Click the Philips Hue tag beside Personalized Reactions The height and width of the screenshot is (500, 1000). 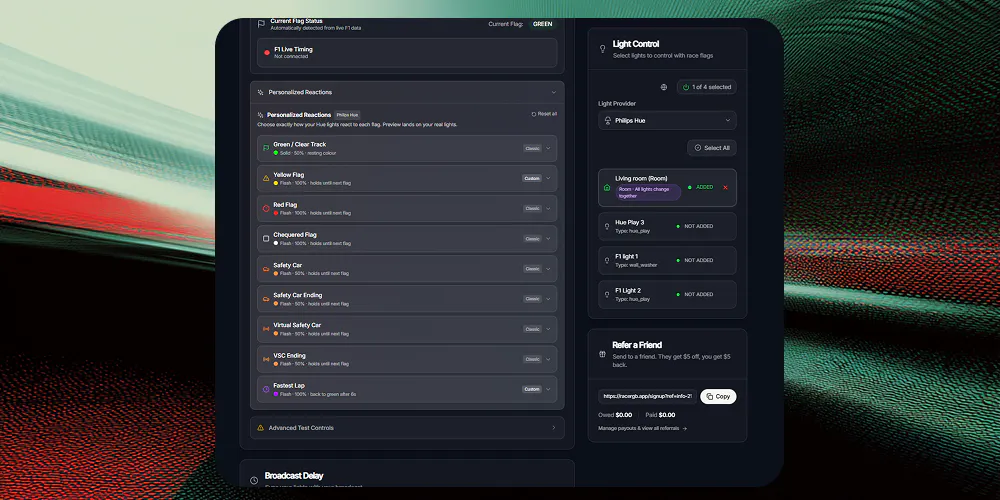pos(347,115)
